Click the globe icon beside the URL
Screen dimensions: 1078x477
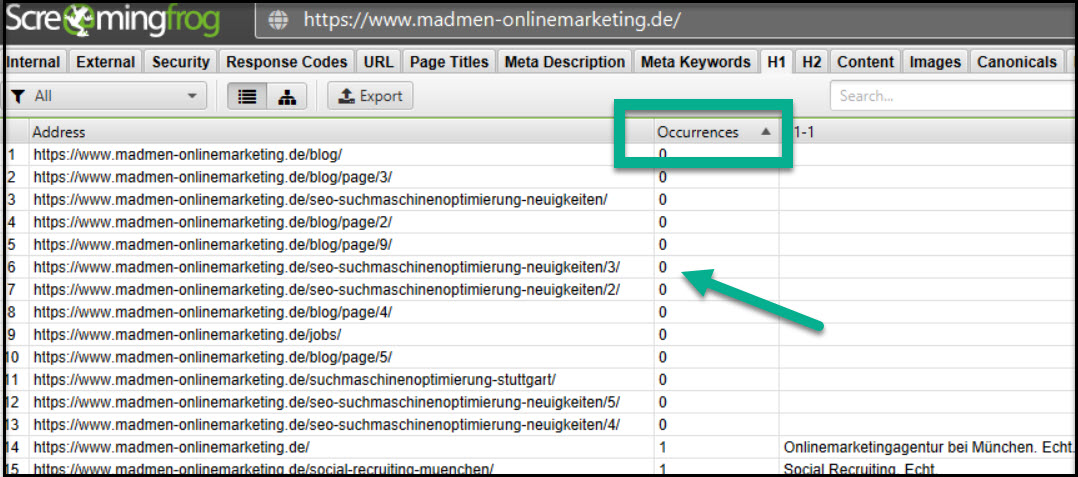click(278, 20)
